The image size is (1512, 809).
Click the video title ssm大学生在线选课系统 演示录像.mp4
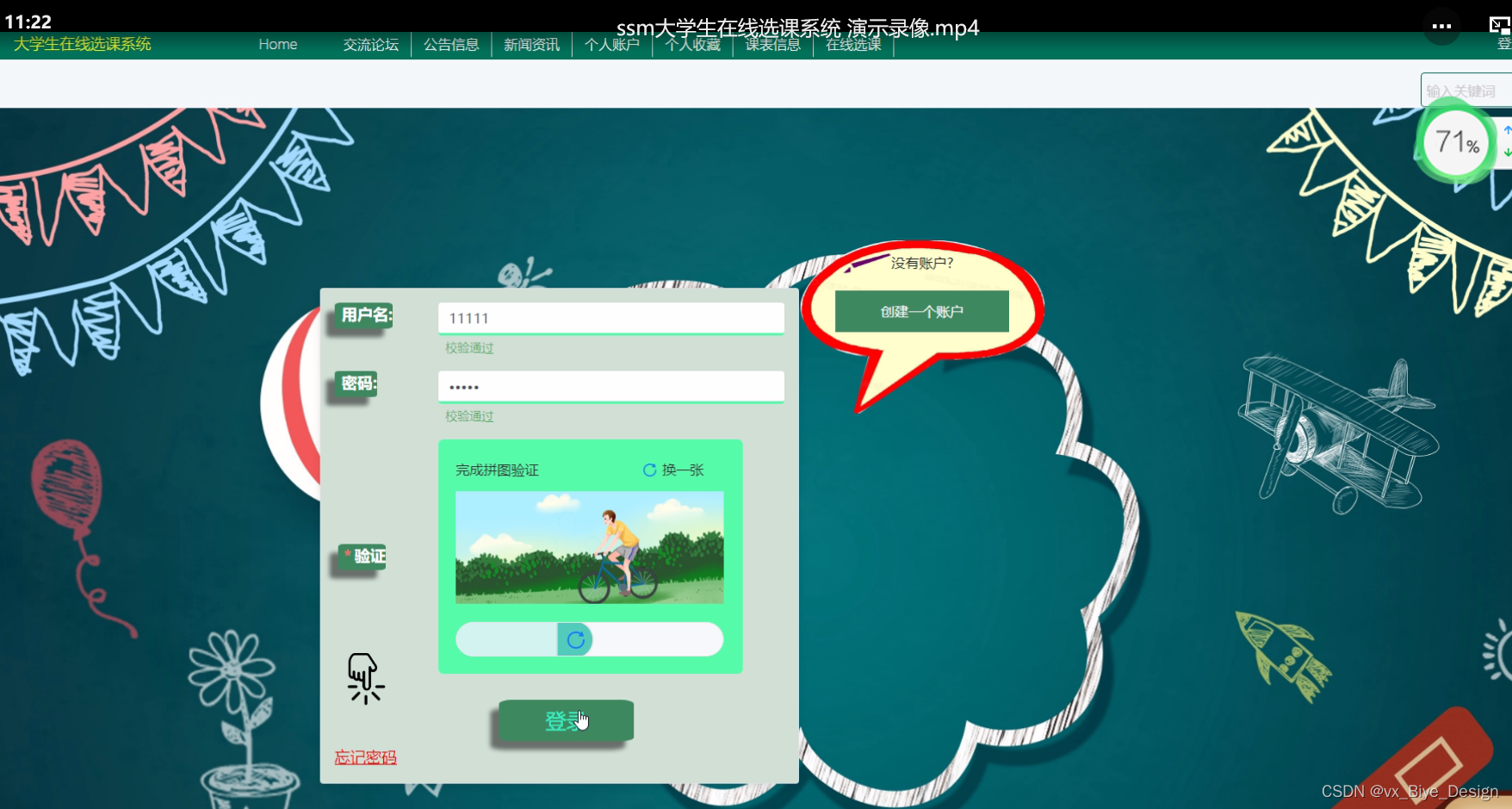tap(797, 28)
